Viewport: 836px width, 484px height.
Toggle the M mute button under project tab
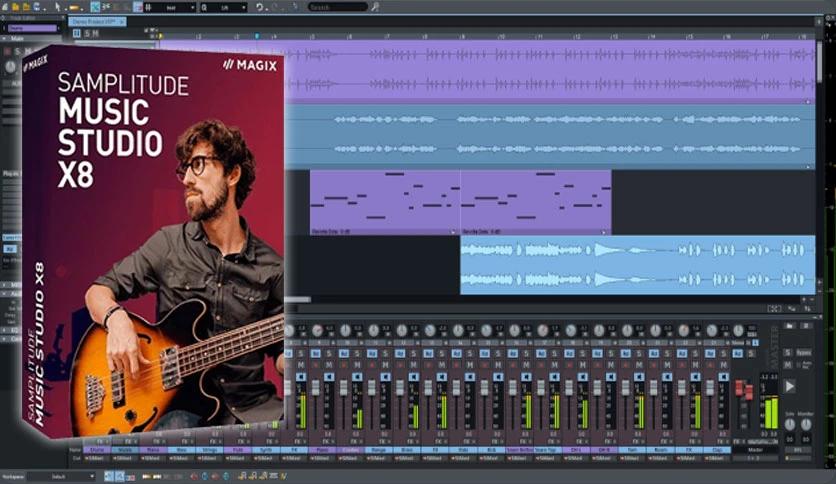point(97,33)
